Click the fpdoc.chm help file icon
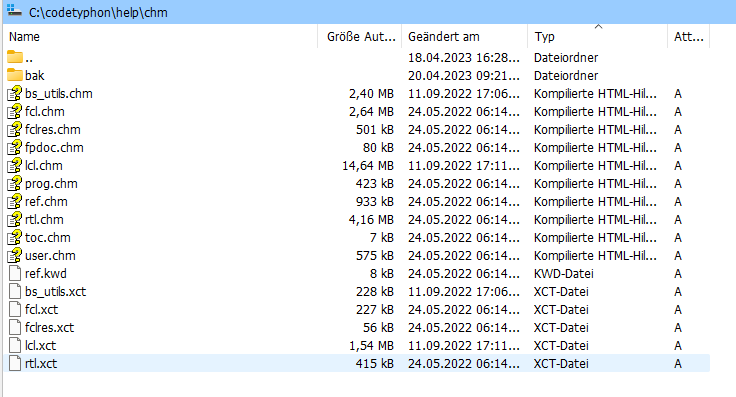Image resolution: width=736 pixels, height=397 pixels. tap(15, 147)
